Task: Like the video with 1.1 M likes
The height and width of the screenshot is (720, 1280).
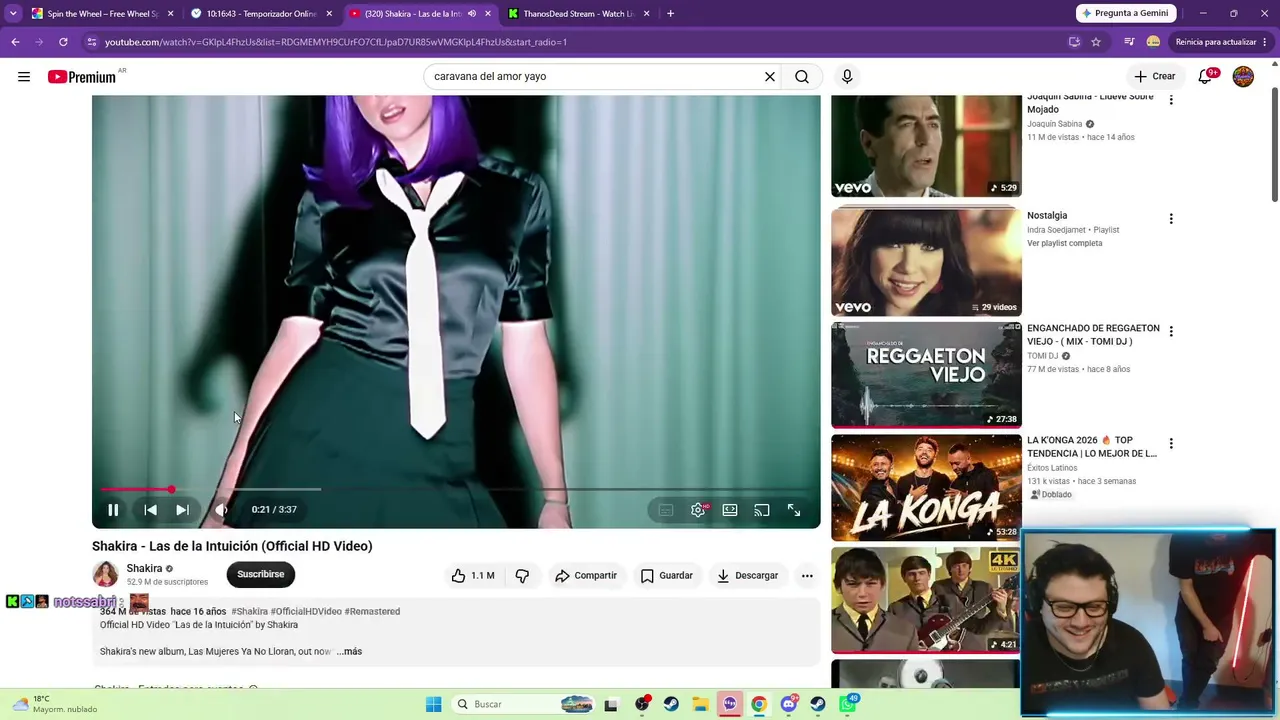Action: tap(473, 575)
